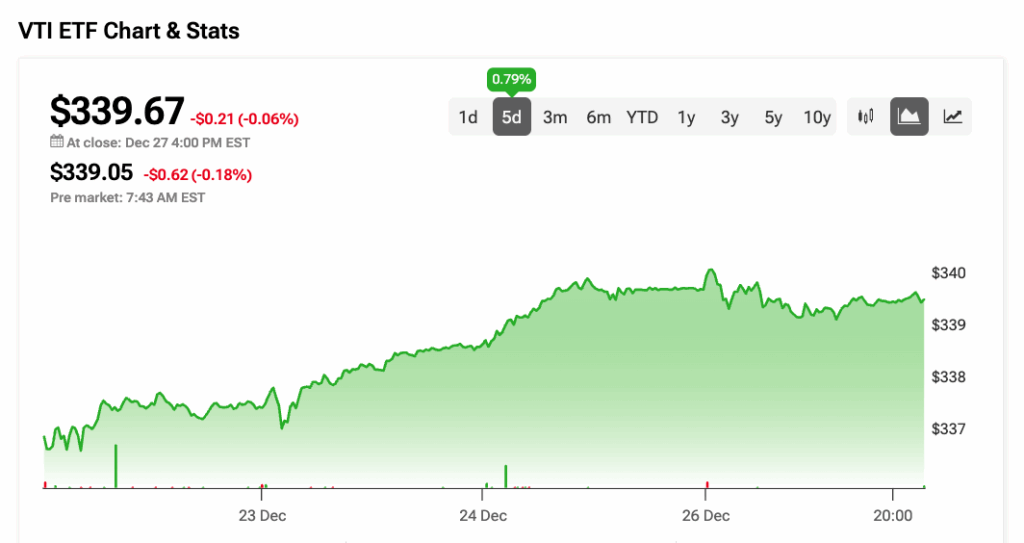Click the 24 Dec date marker
The image size is (1024, 543).
pyautogui.click(x=482, y=516)
